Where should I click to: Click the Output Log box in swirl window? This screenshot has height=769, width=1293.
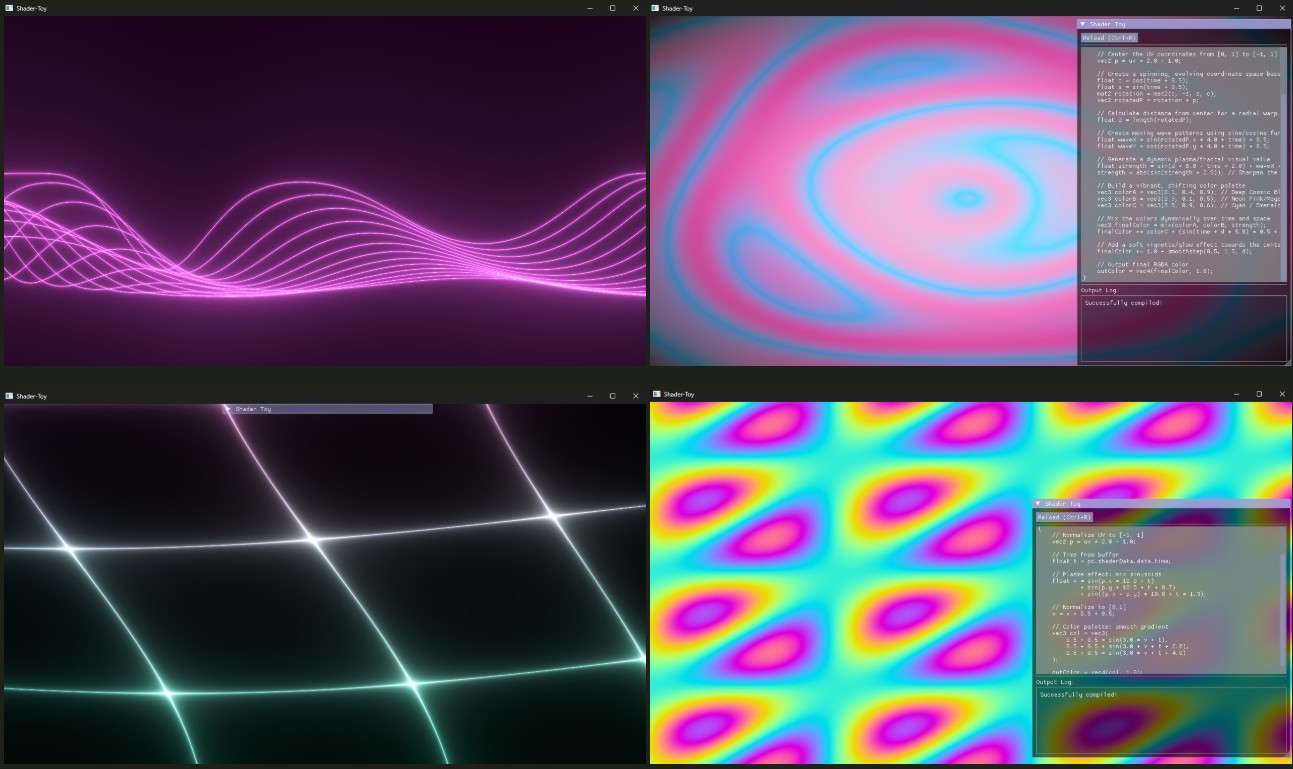tap(1183, 328)
